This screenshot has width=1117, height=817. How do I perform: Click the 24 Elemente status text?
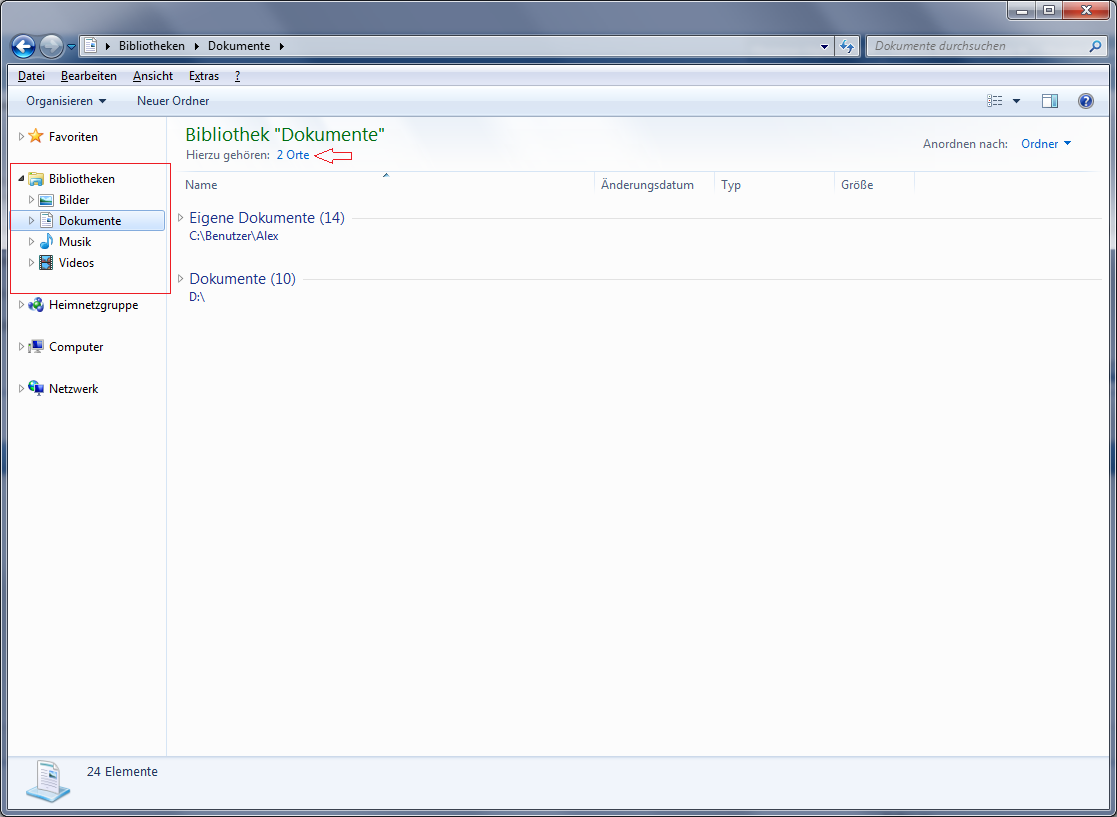pos(122,771)
